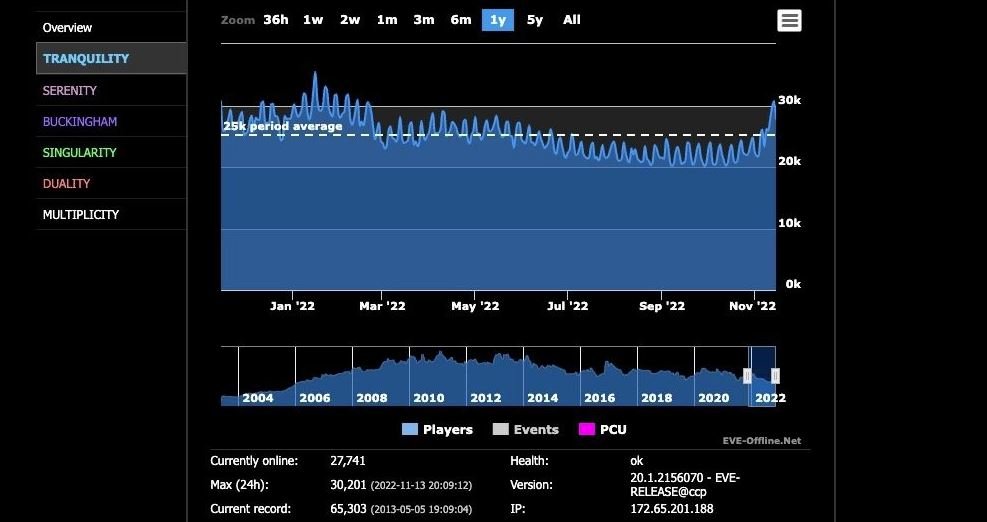Viewport: 987px width, 522px height.
Task: Click the right navigator range handle
Action: pyautogui.click(x=775, y=376)
